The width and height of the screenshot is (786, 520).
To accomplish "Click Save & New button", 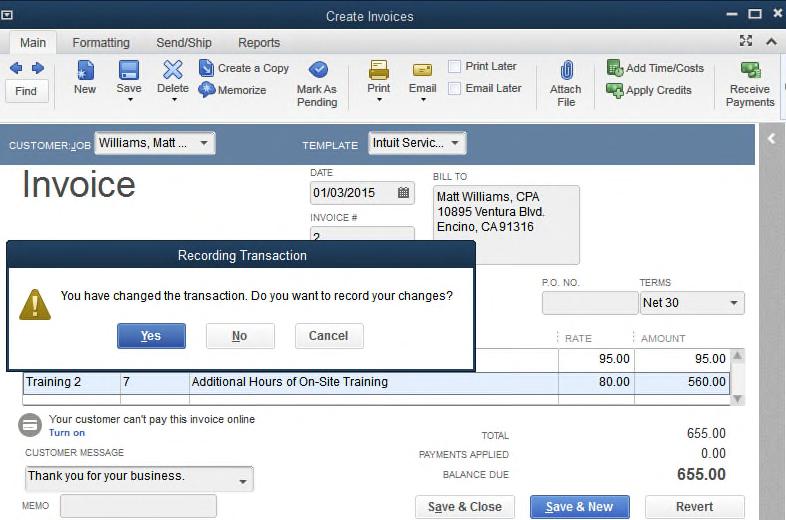I will [579, 506].
